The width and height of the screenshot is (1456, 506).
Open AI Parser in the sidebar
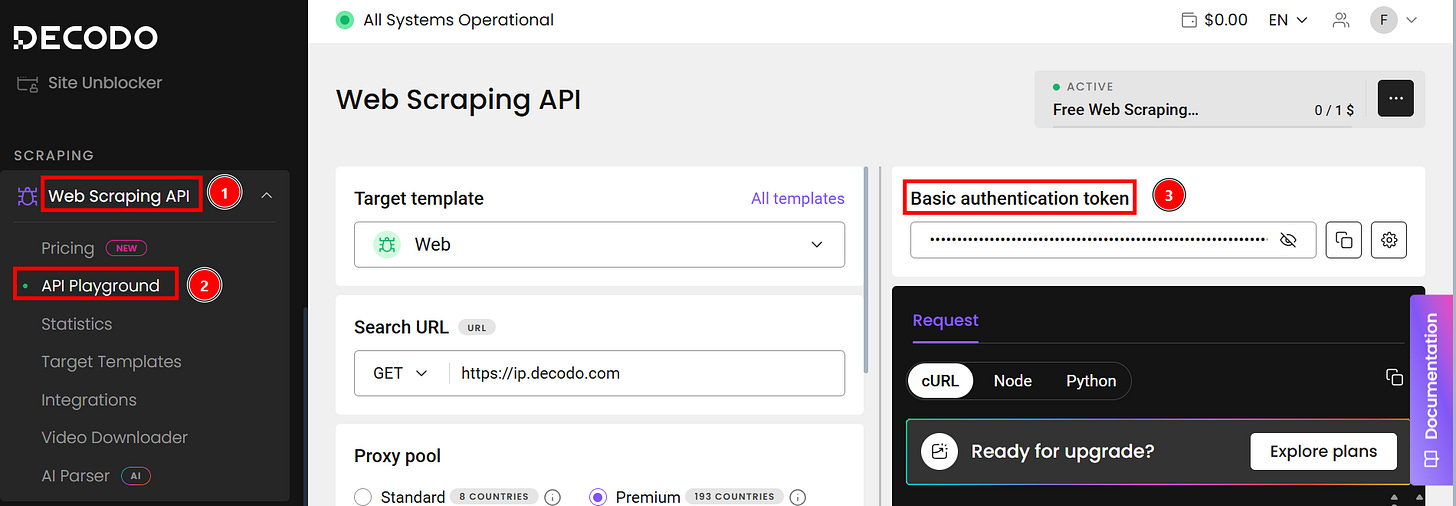[75, 476]
